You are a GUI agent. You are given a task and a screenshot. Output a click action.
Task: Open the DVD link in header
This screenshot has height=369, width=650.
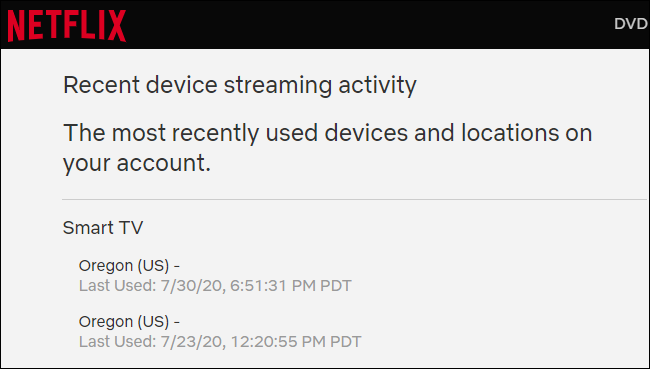tap(631, 24)
